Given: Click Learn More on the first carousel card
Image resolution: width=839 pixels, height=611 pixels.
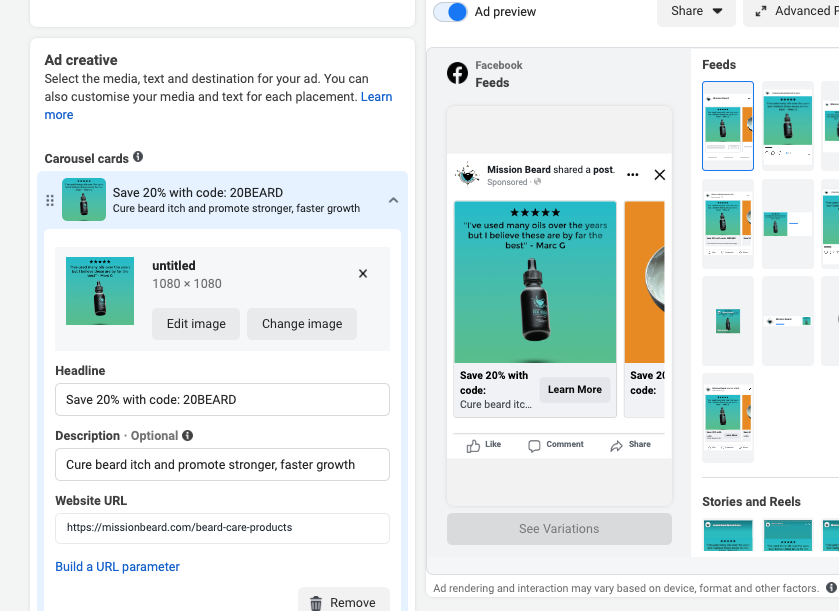Looking at the screenshot, I should (x=575, y=389).
